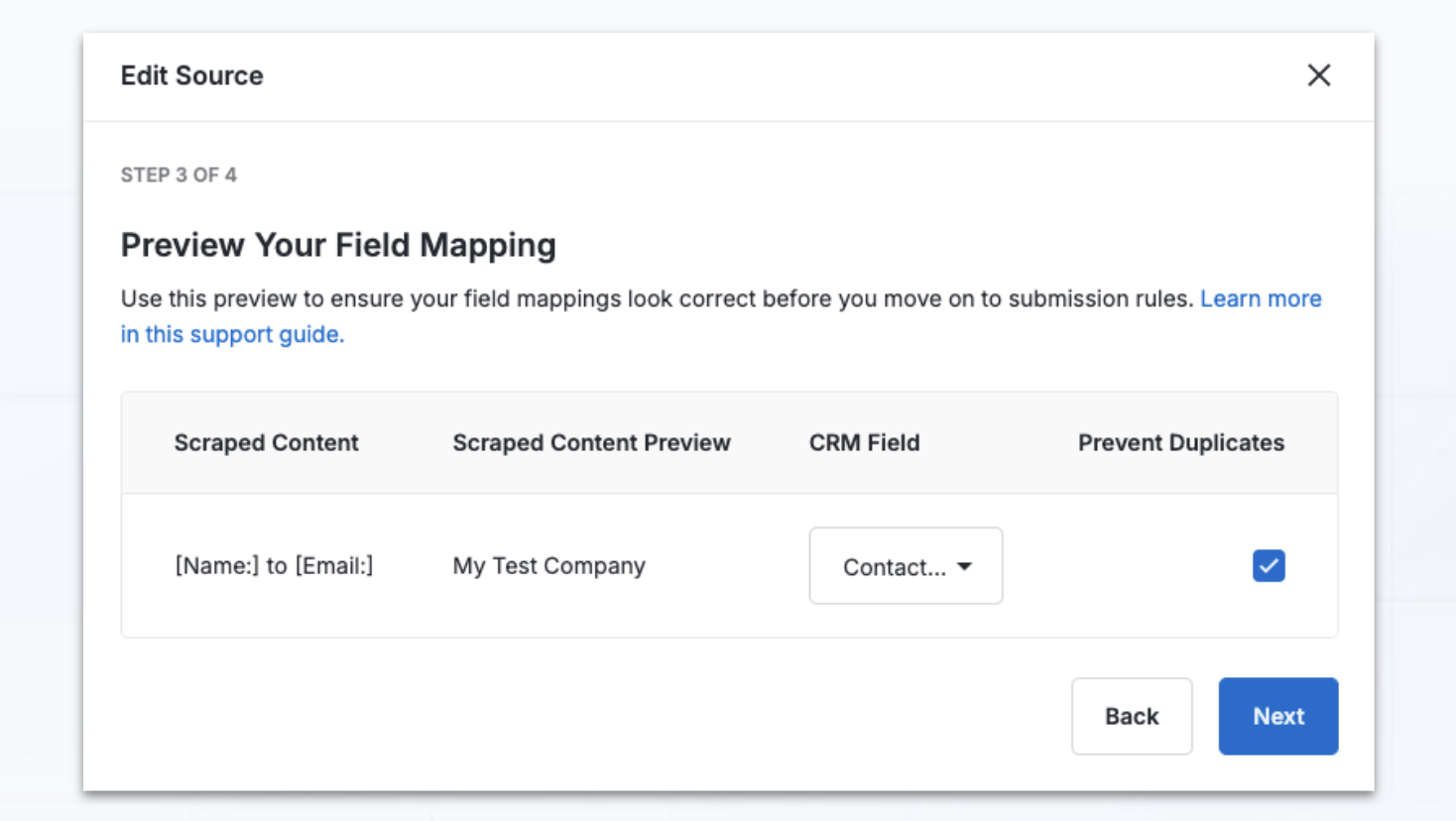Click the Preview Your Field Mapping heading
1456x821 pixels.
tap(338, 245)
